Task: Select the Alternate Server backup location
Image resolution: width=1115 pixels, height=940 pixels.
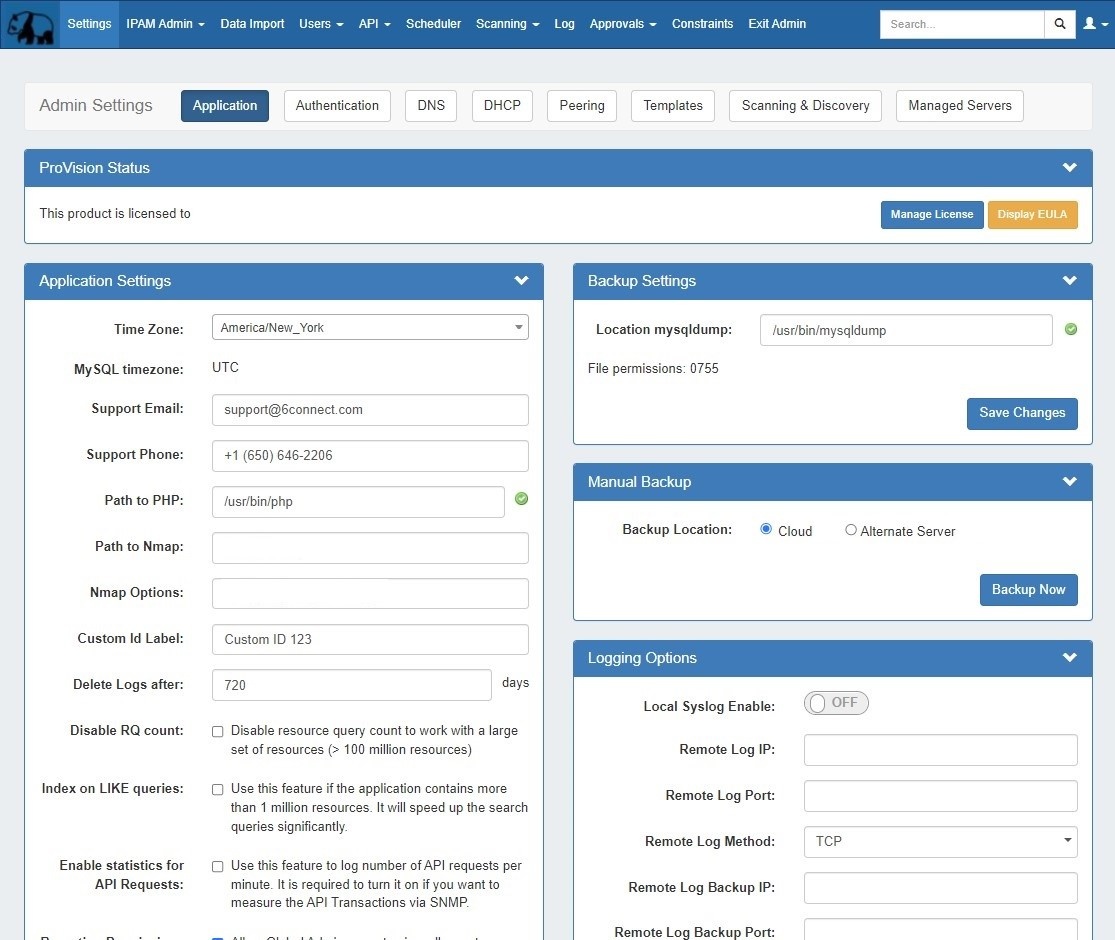Action: 851,530
